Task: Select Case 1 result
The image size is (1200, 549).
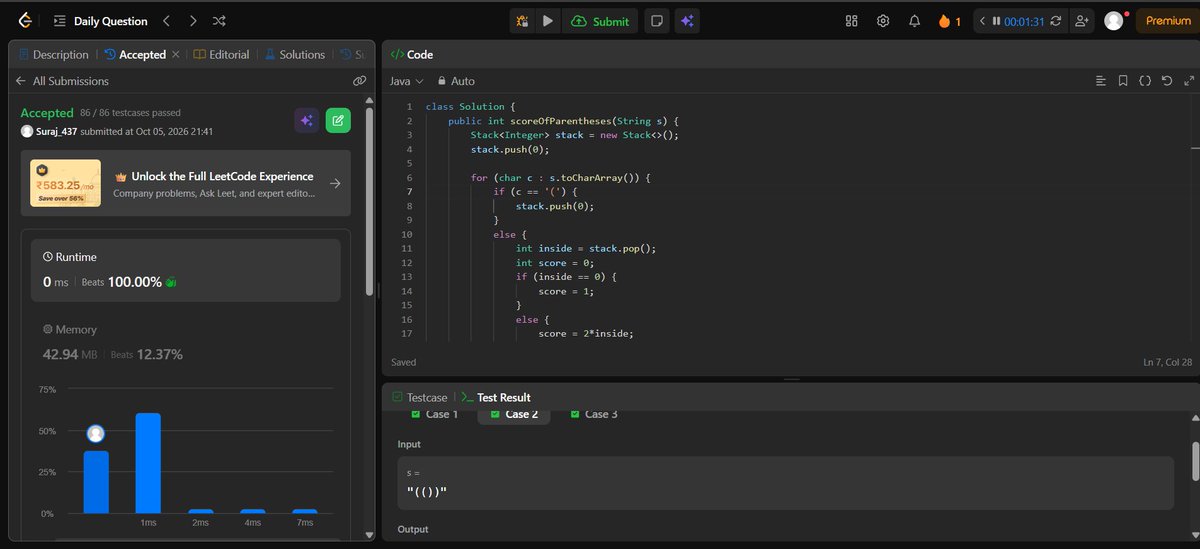Action: 434,414
